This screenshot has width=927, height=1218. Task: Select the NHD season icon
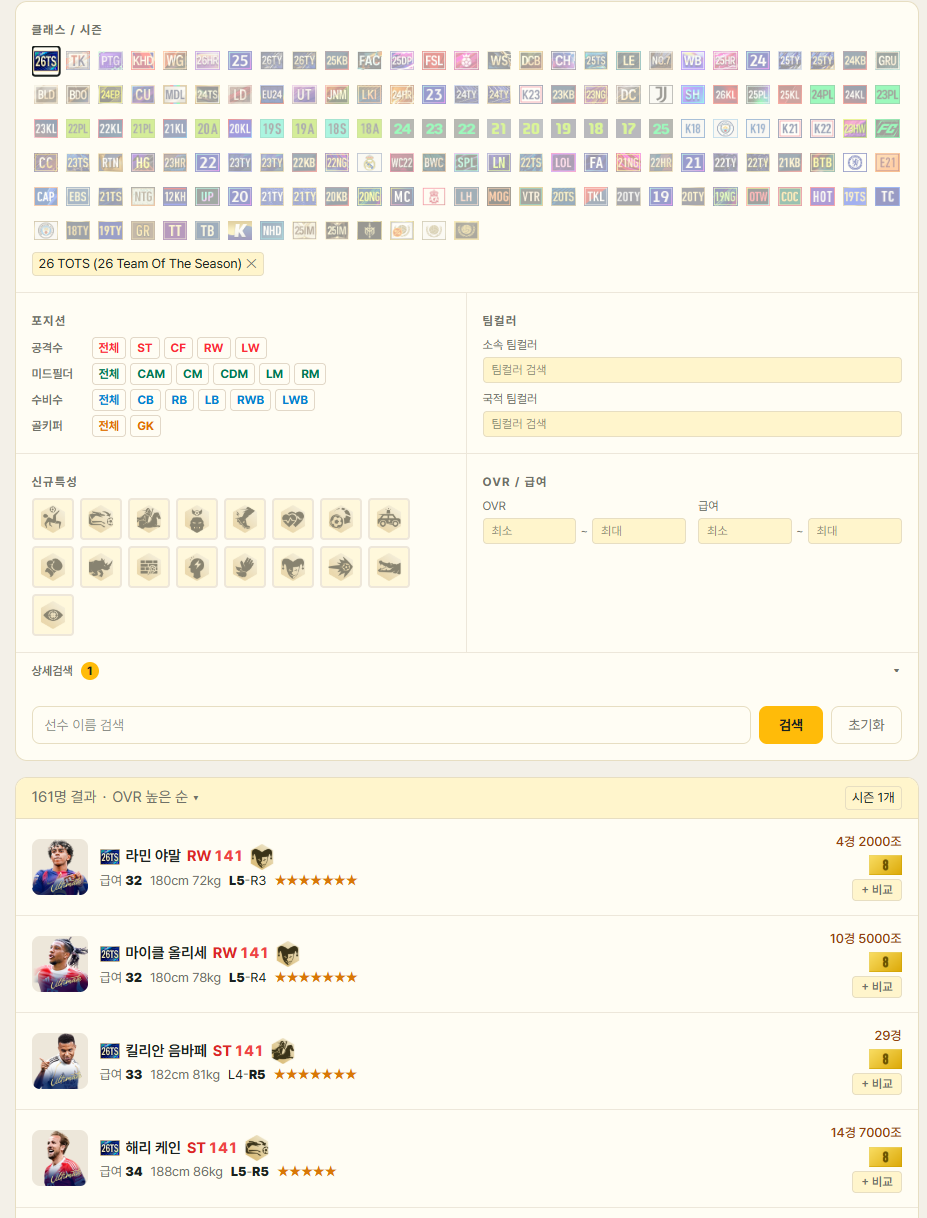[272, 230]
